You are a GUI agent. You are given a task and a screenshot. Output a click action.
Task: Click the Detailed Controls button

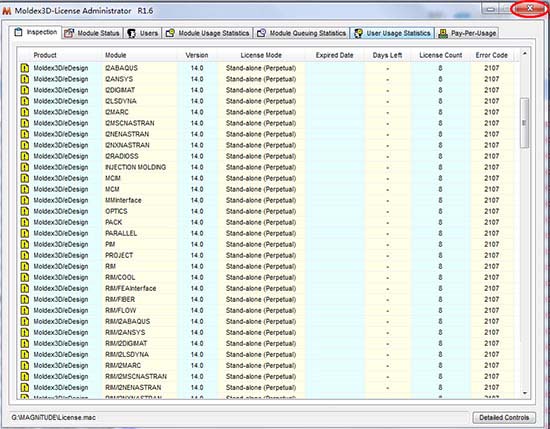point(504,417)
